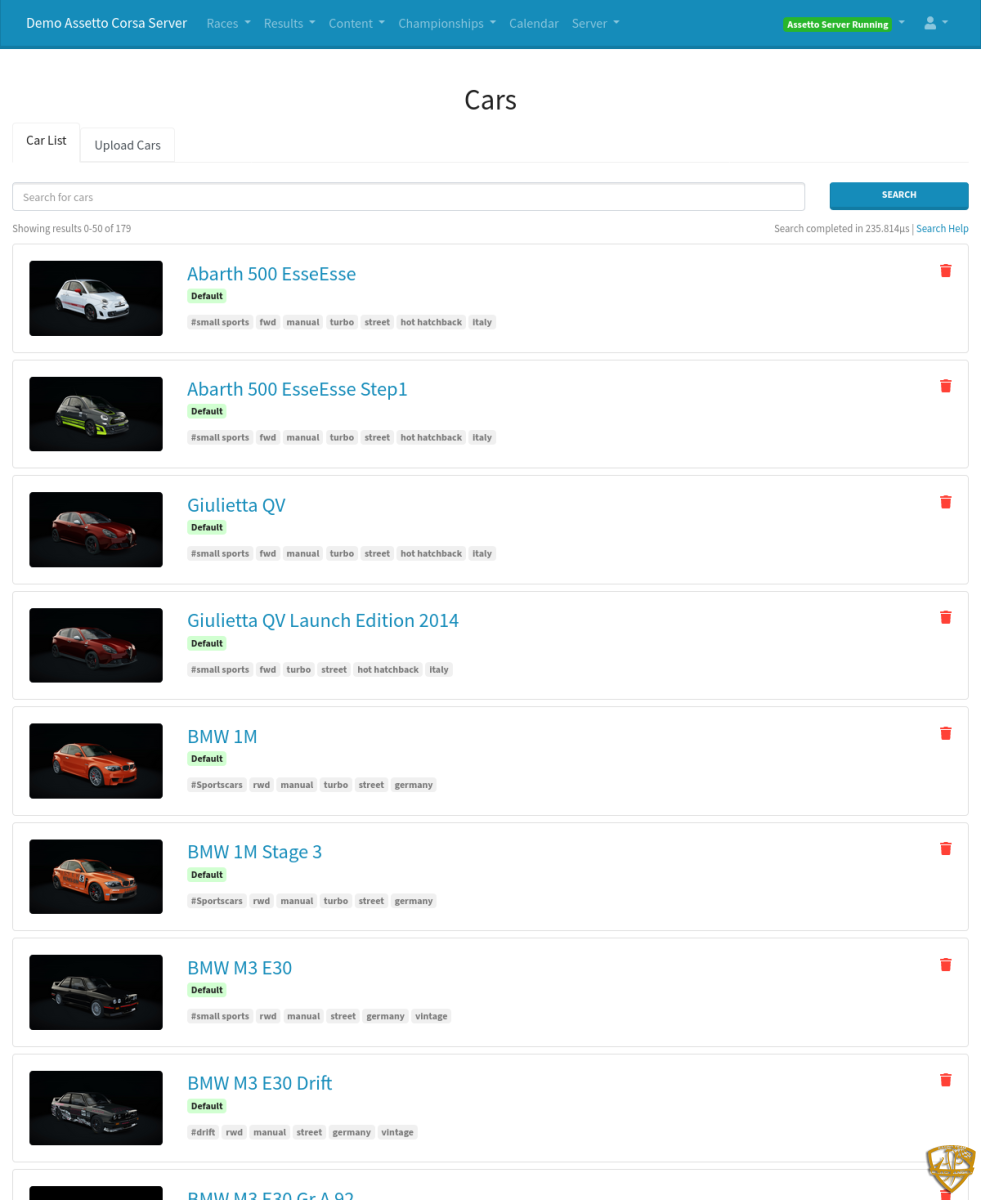Expand the Races dropdown menu
981x1200 pixels.
point(228,23)
